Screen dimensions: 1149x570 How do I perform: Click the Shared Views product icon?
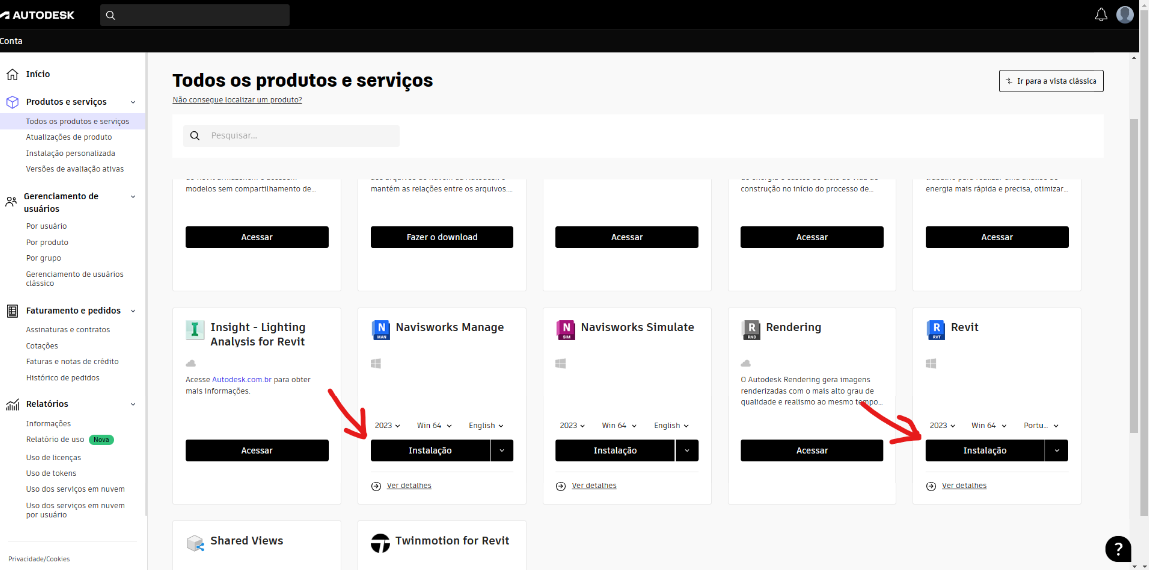tap(195, 543)
